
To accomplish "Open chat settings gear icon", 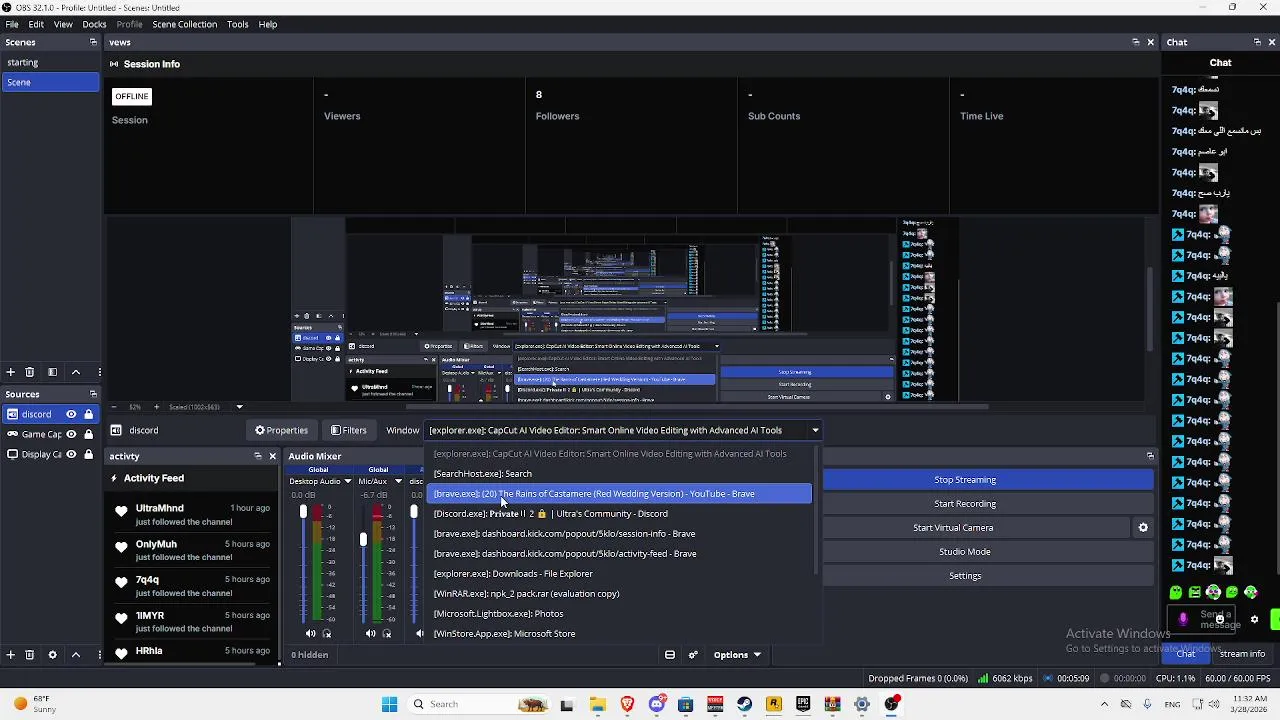I will pyautogui.click(x=1254, y=620).
